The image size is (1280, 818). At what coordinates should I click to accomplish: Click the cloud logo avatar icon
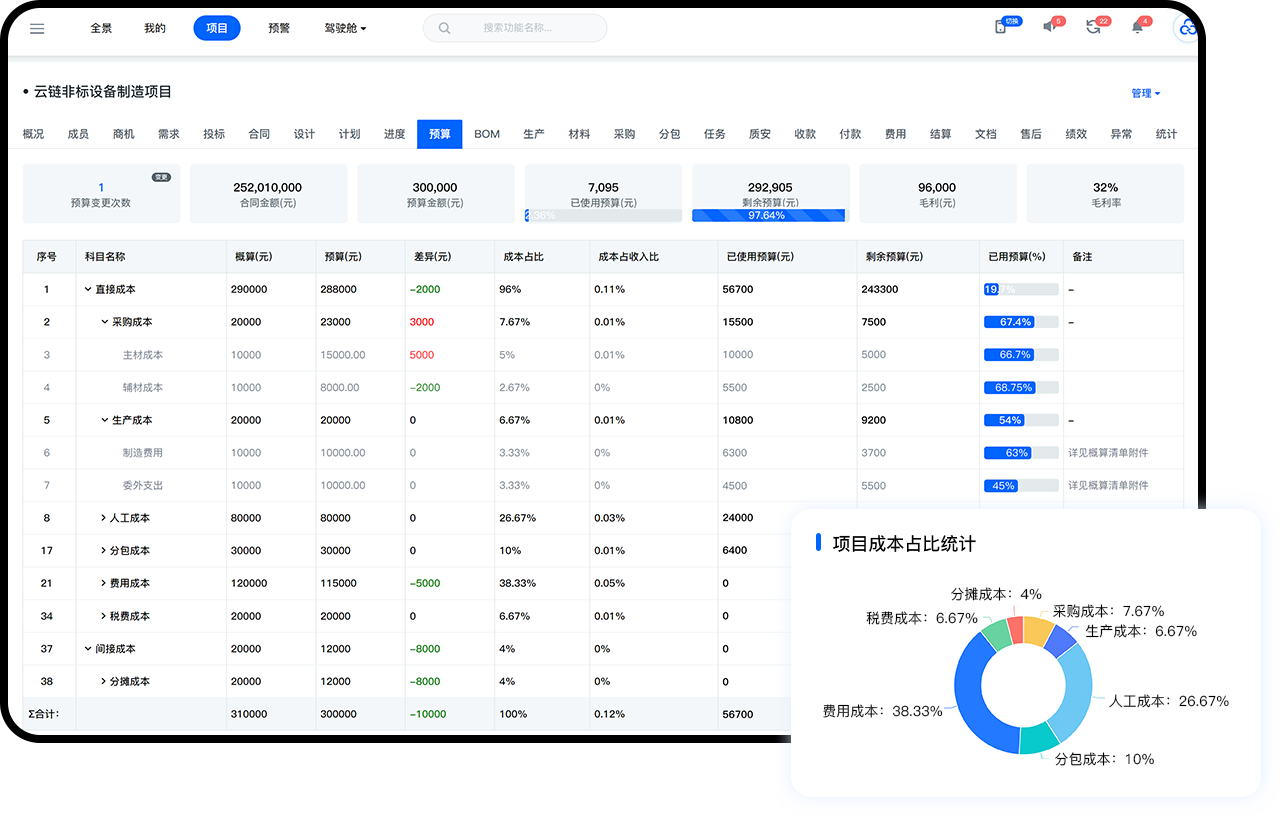pos(1187,28)
